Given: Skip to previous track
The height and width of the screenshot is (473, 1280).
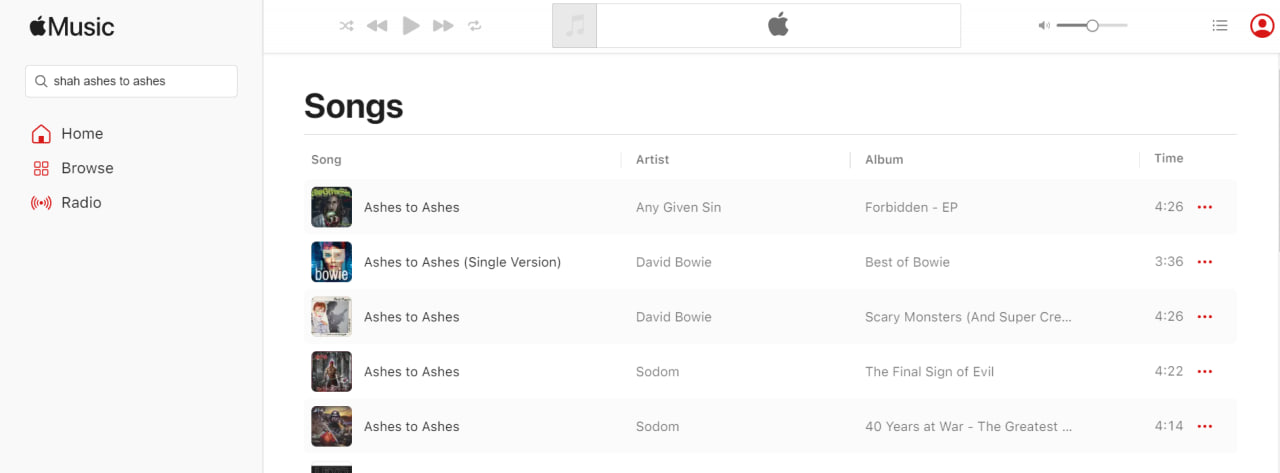Looking at the screenshot, I should [377, 26].
